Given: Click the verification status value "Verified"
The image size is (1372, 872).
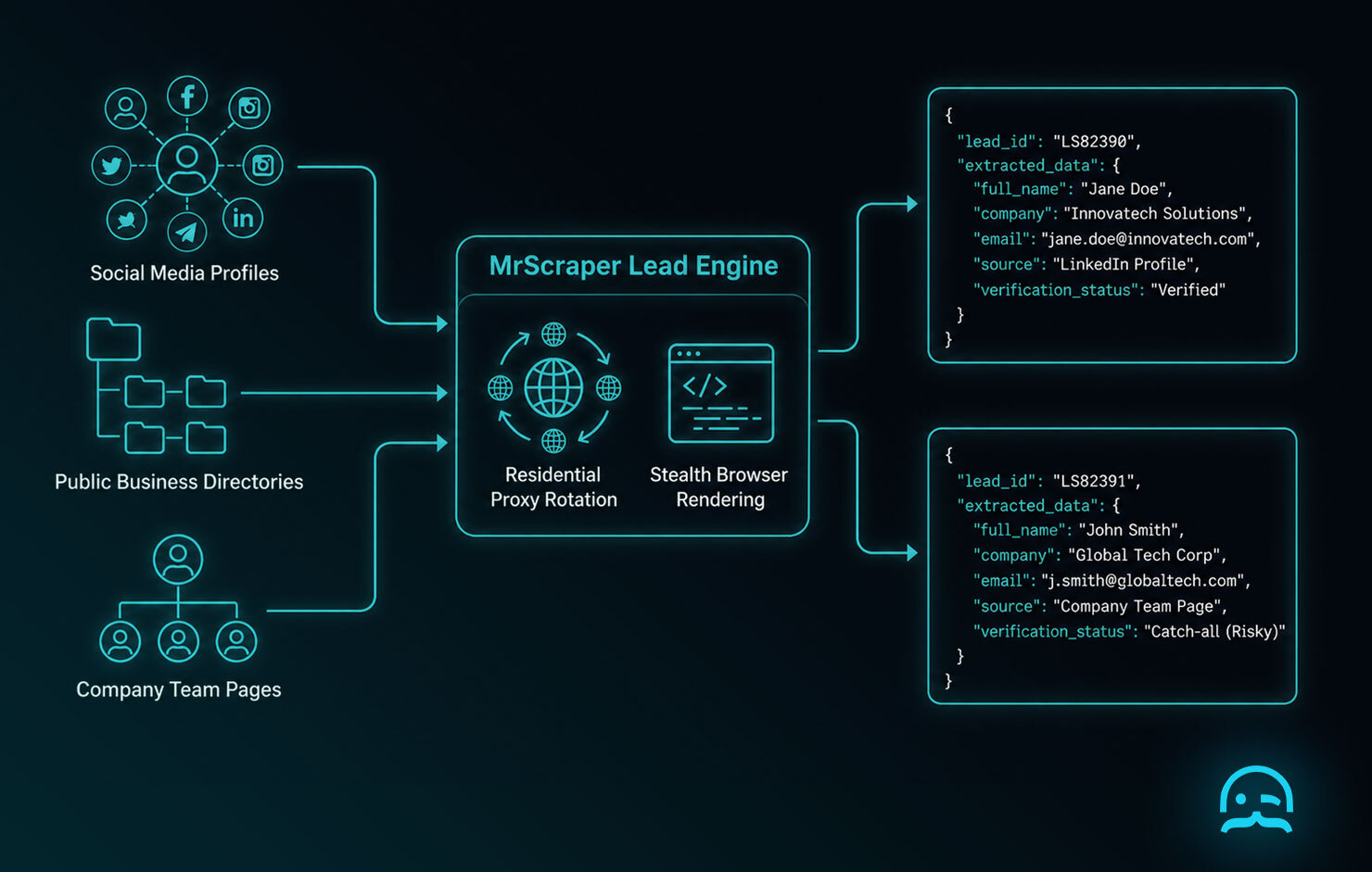Looking at the screenshot, I should (1188, 290).
